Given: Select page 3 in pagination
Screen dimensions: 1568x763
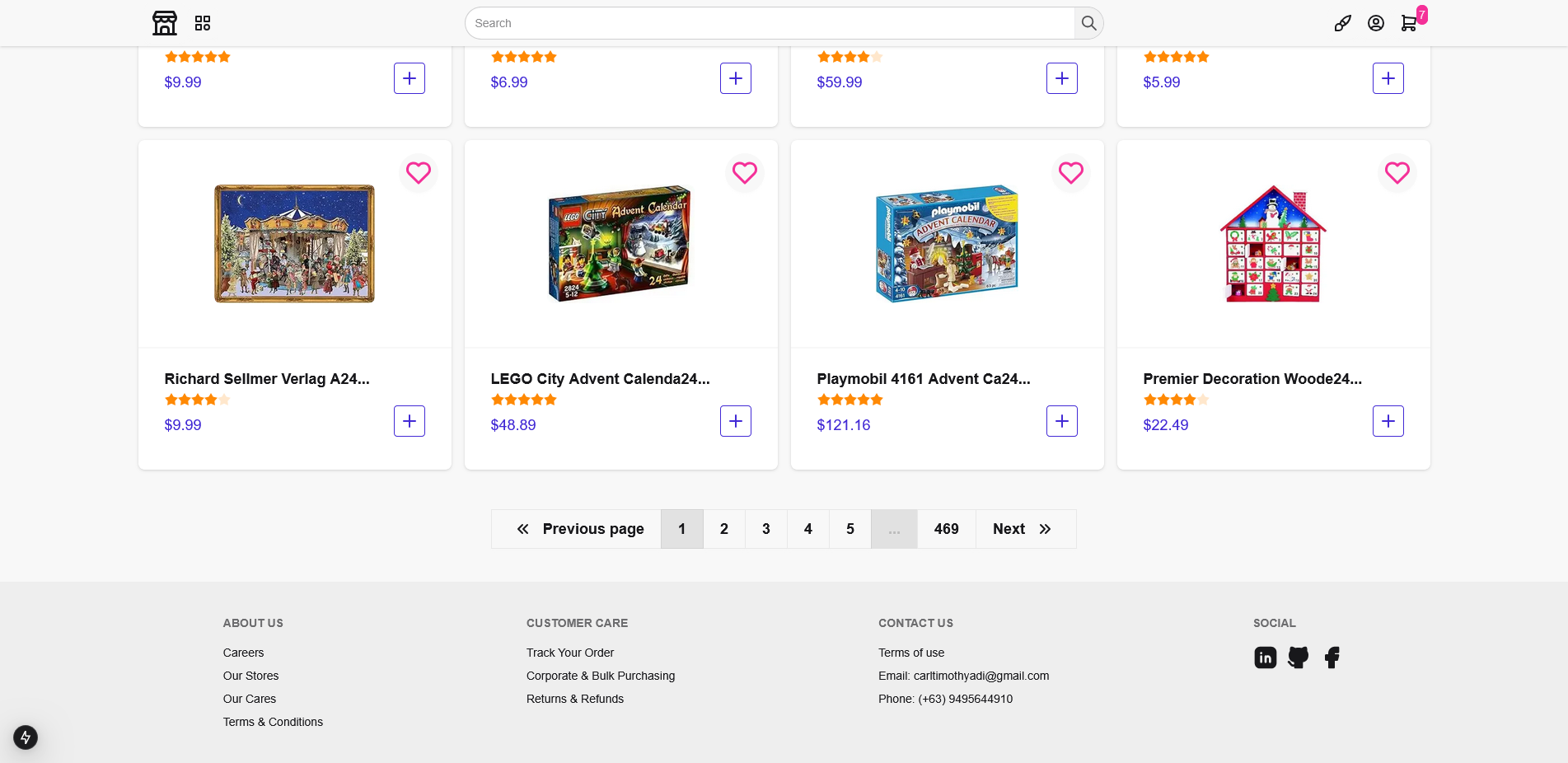Looking at the screenshot, I should tap(765, 529).
